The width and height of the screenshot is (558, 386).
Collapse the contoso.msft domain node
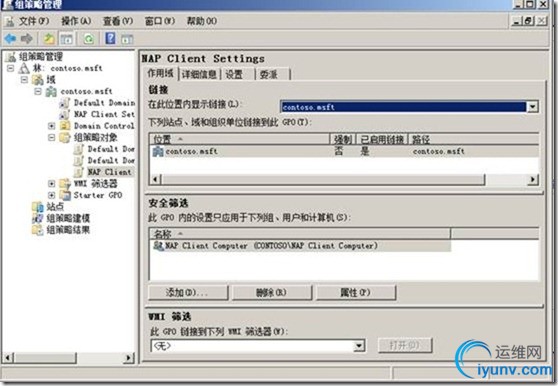[x=38, y=91]
